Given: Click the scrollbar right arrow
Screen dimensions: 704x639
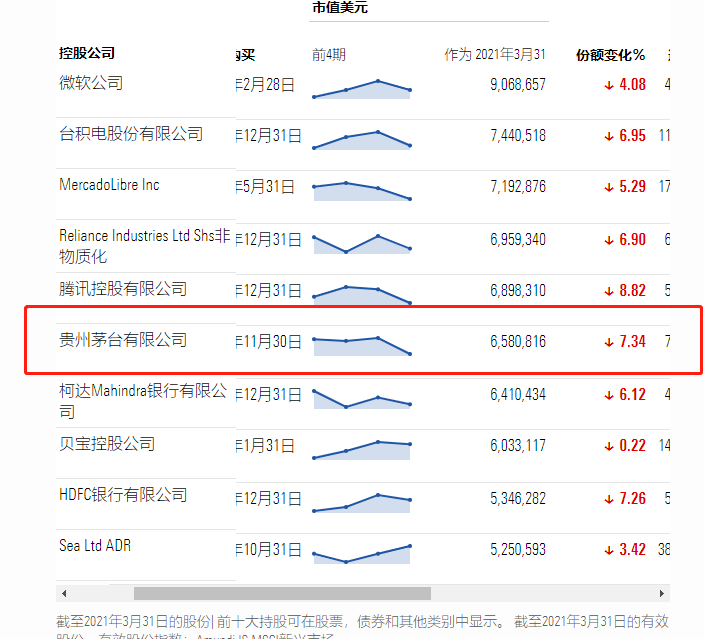Looking at the screenshot, I should [661, 594].
